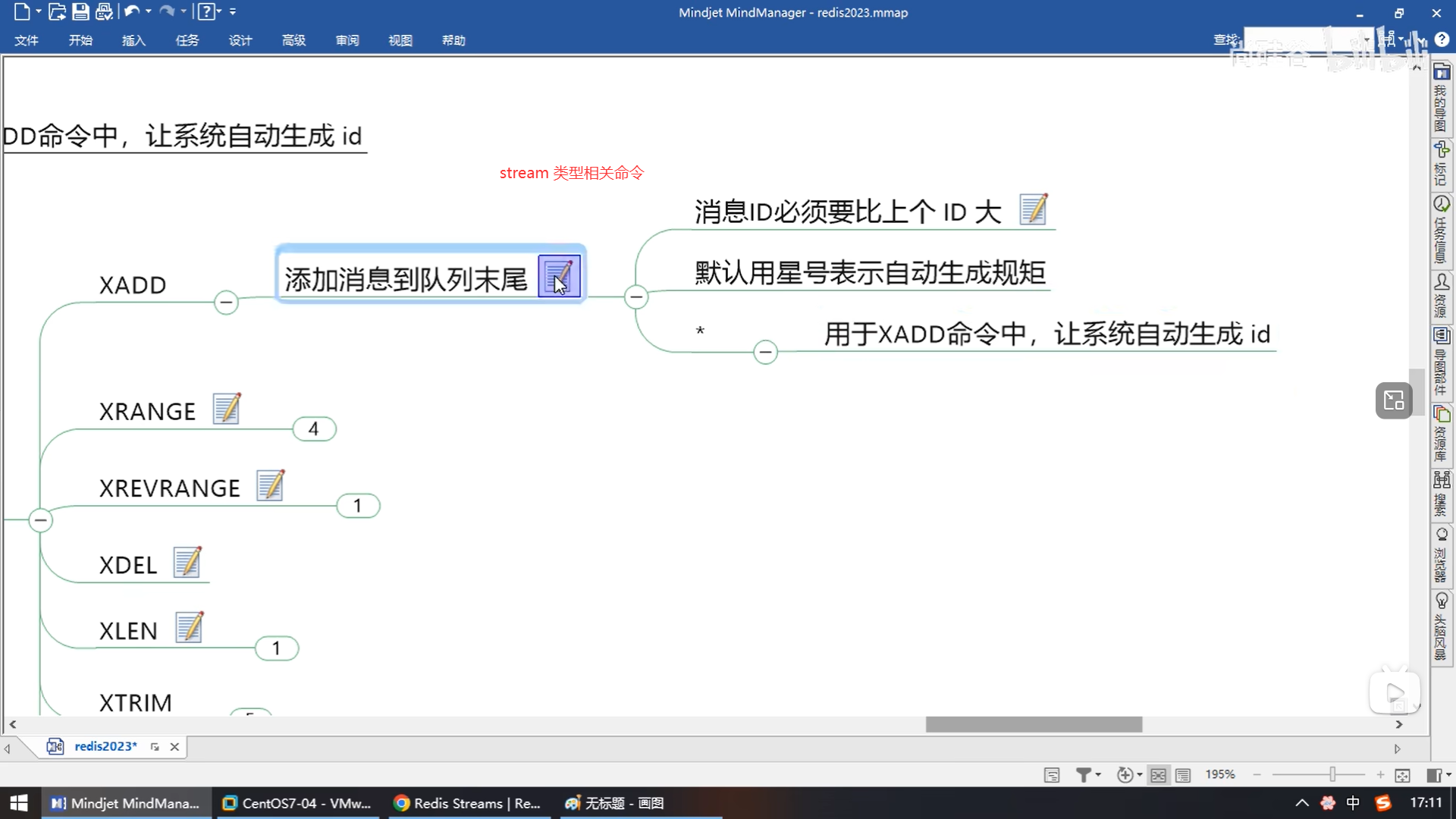
Task: Click the Save icon in quick access toolbar
Action: pos(80,11)
